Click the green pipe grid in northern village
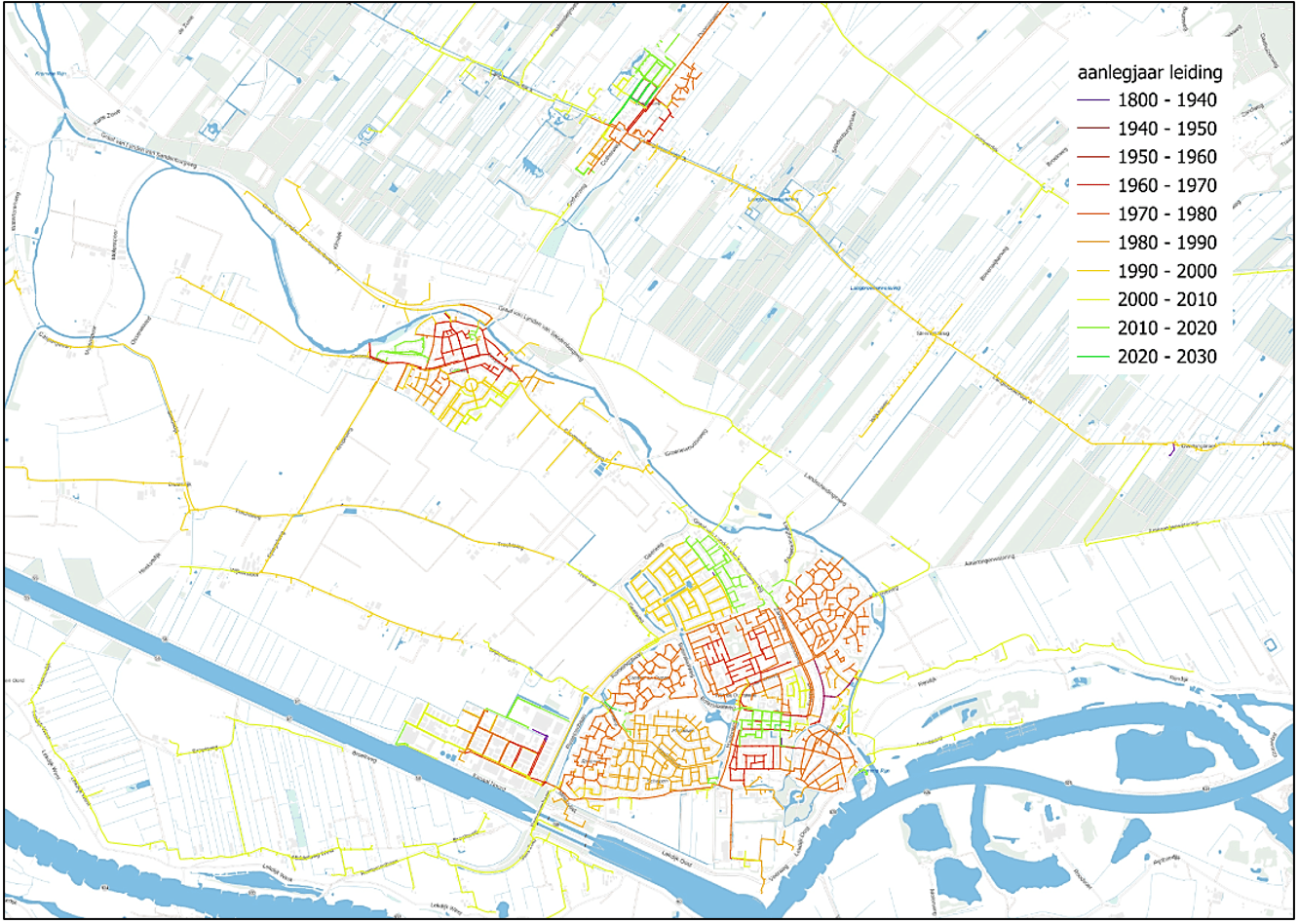 pyautogui.click(x=643, y=78)
